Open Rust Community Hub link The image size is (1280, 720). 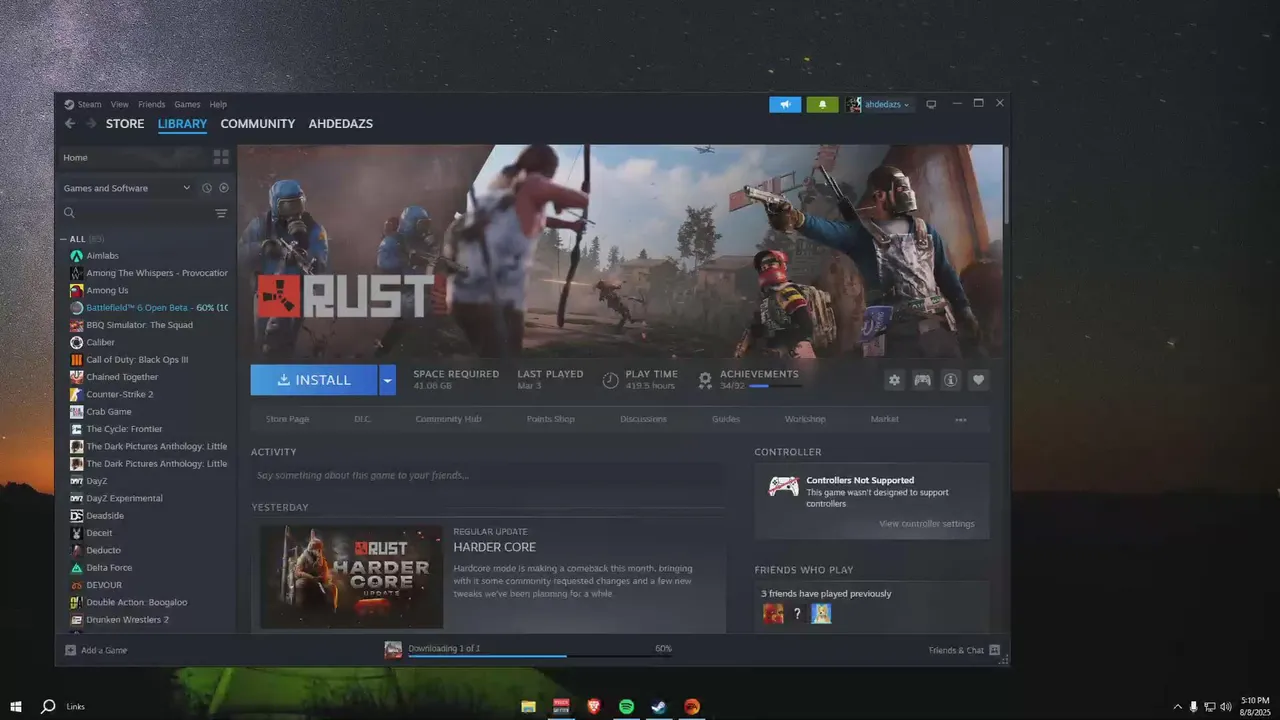pos(448,419)
